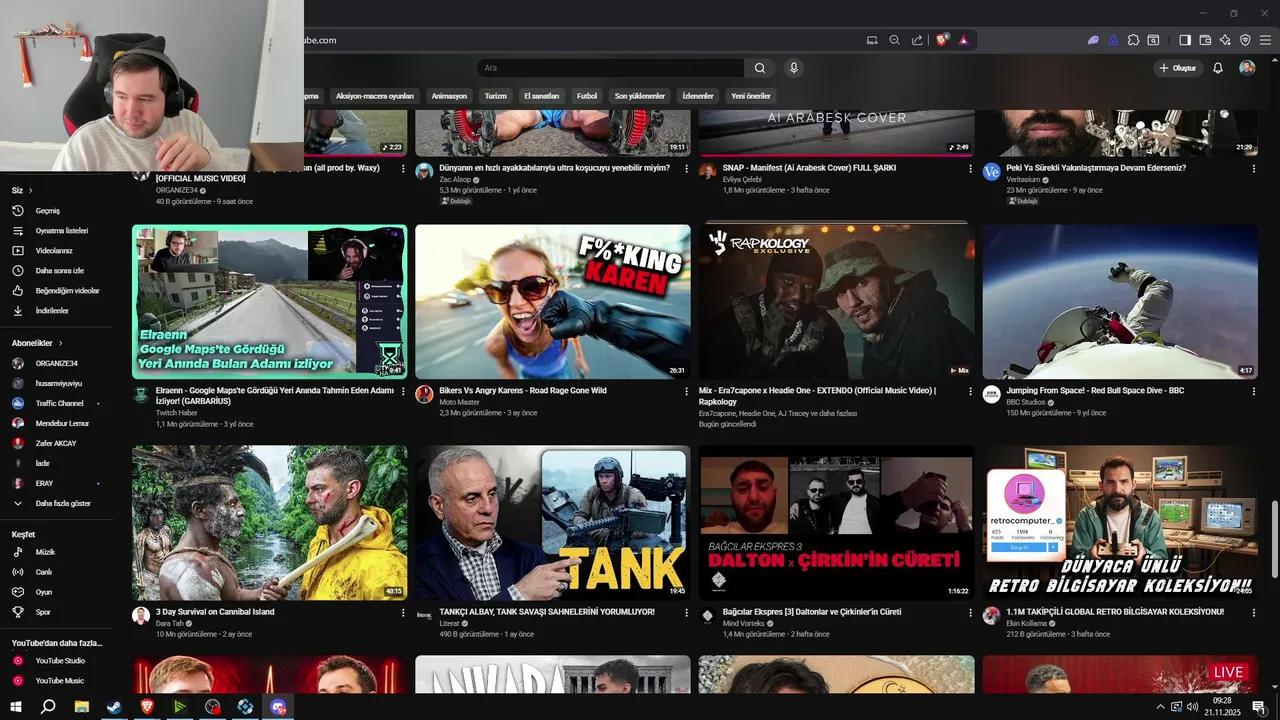Select Animasyon filter chip
1280x720 pixels.
coord(449,96)
